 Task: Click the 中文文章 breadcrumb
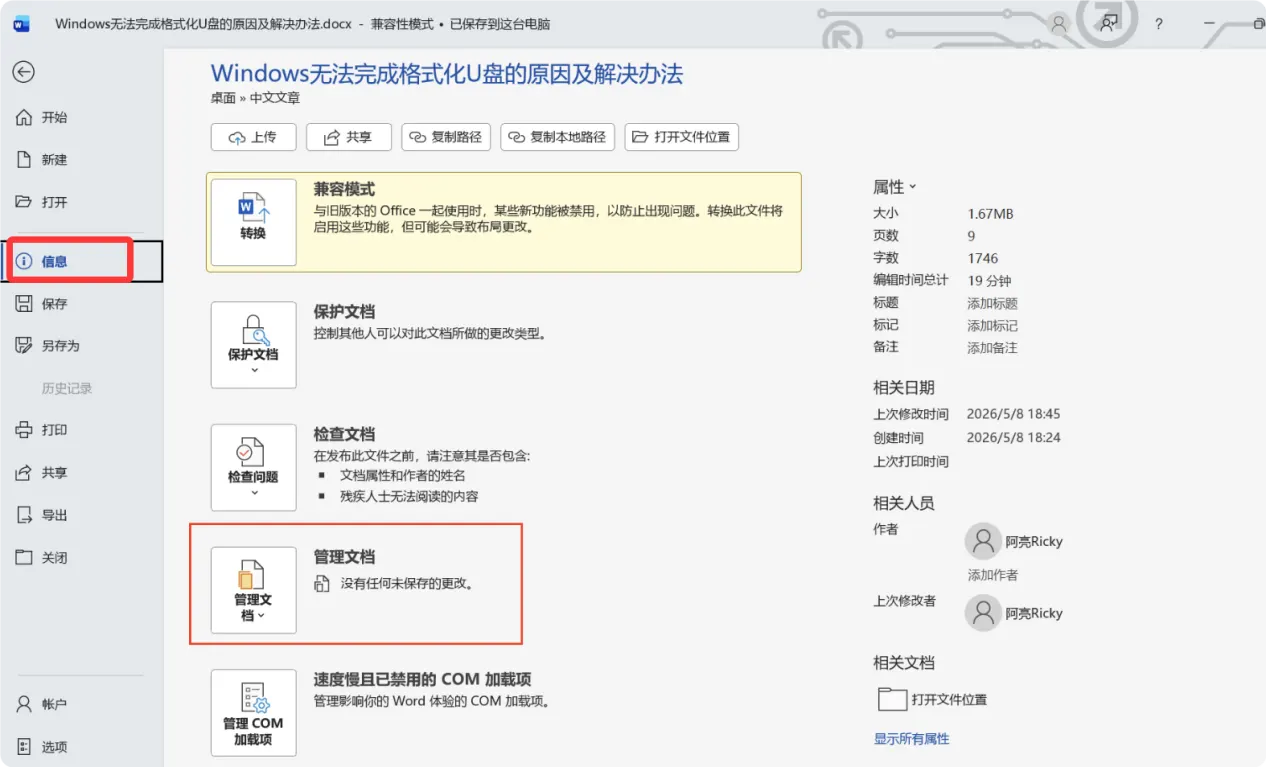275,98
